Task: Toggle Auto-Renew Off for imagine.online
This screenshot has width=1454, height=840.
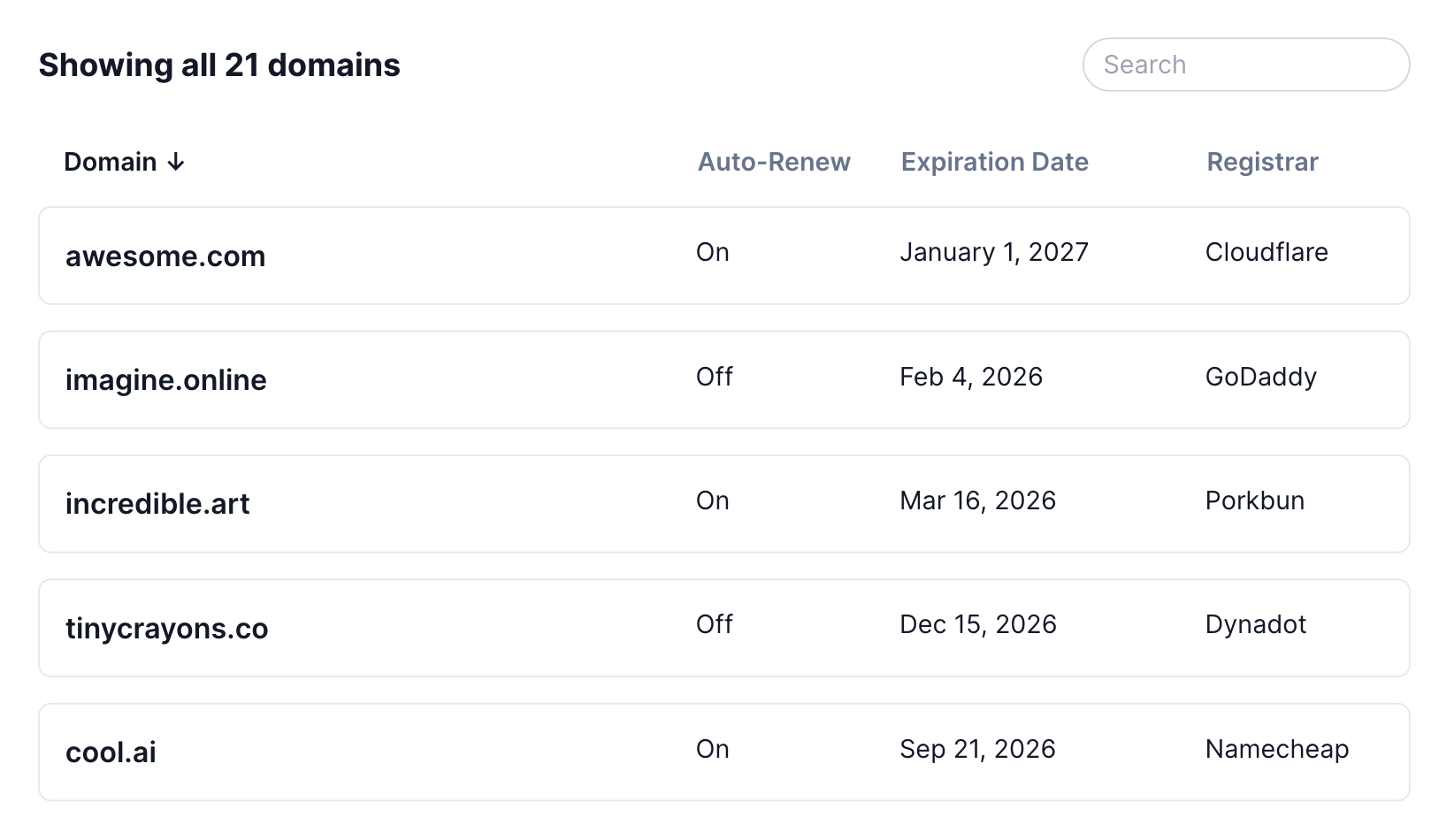Action: pyautogui.click(x=714, y=377)
